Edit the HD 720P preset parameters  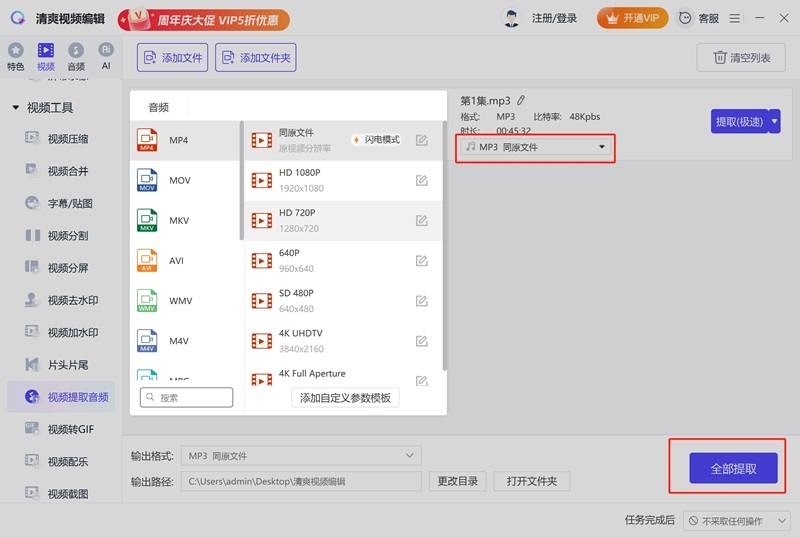pyautogui.click(x=421, y=221)
